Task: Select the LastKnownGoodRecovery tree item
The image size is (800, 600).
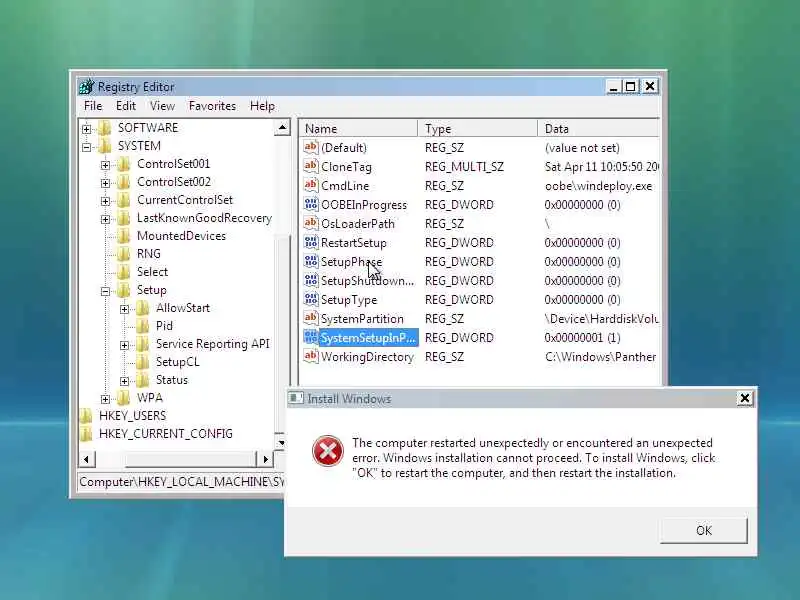Action: tap(204, 218)
